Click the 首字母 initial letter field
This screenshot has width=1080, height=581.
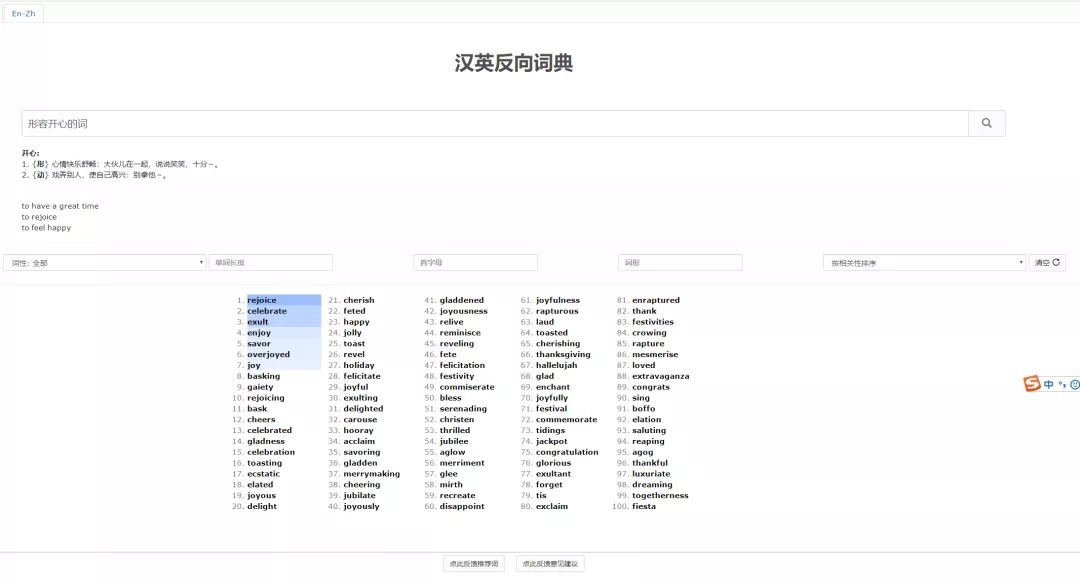pos(475,263)
